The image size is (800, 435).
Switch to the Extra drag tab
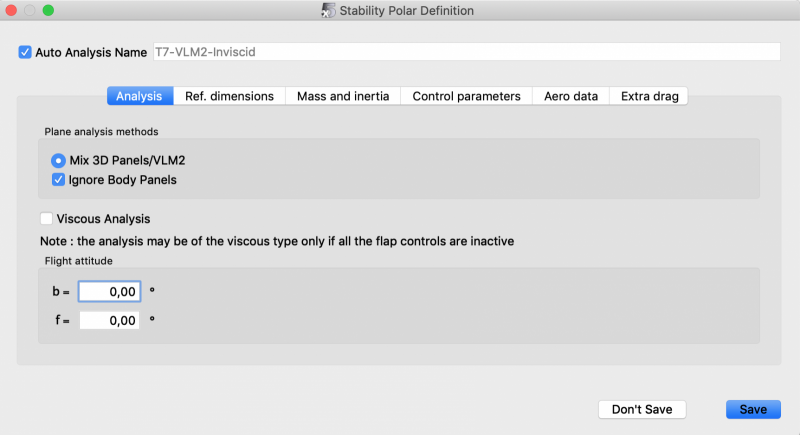coord(649,96)
